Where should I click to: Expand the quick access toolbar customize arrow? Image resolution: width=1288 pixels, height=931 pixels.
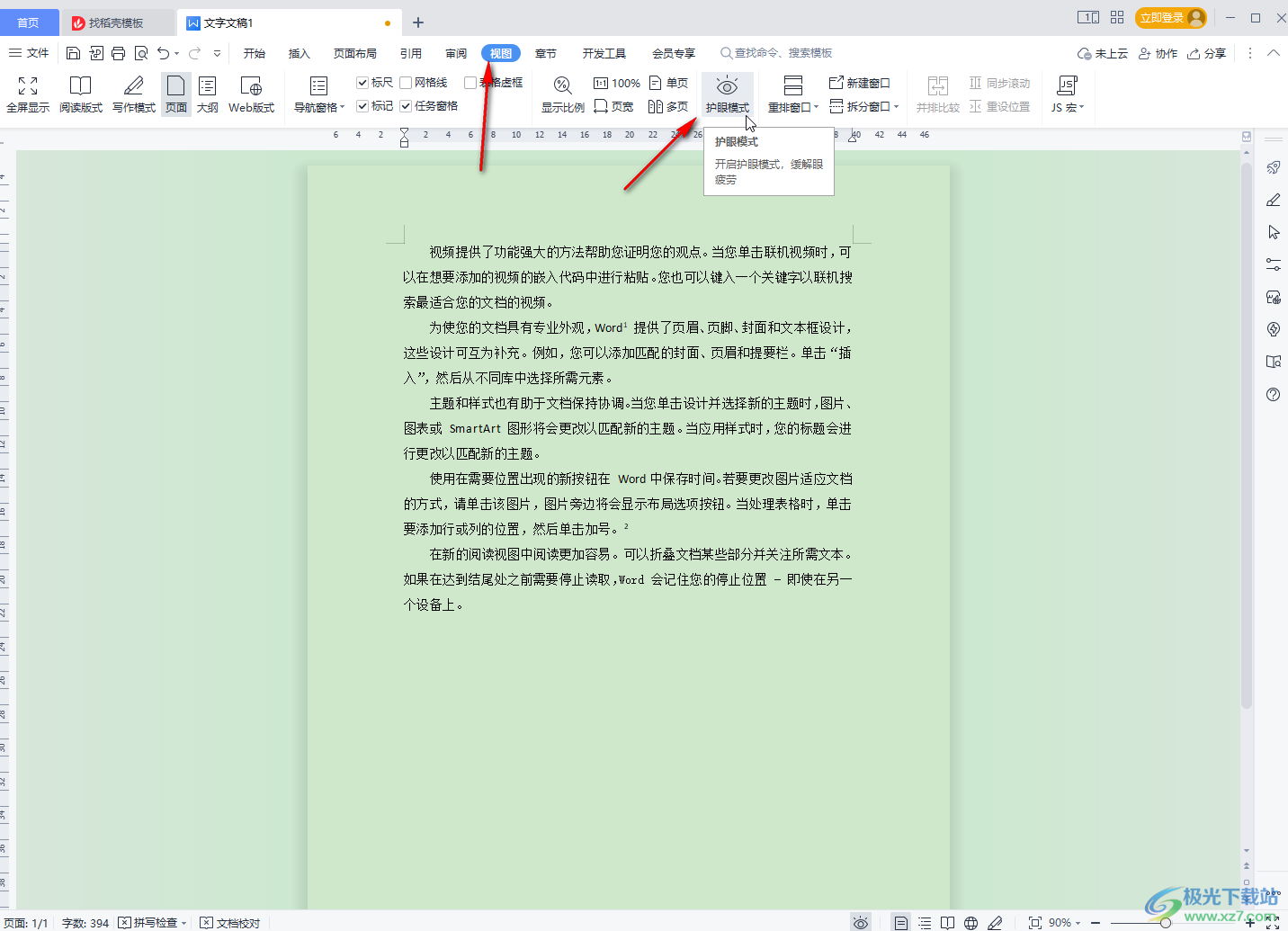(x=217, y=54)
